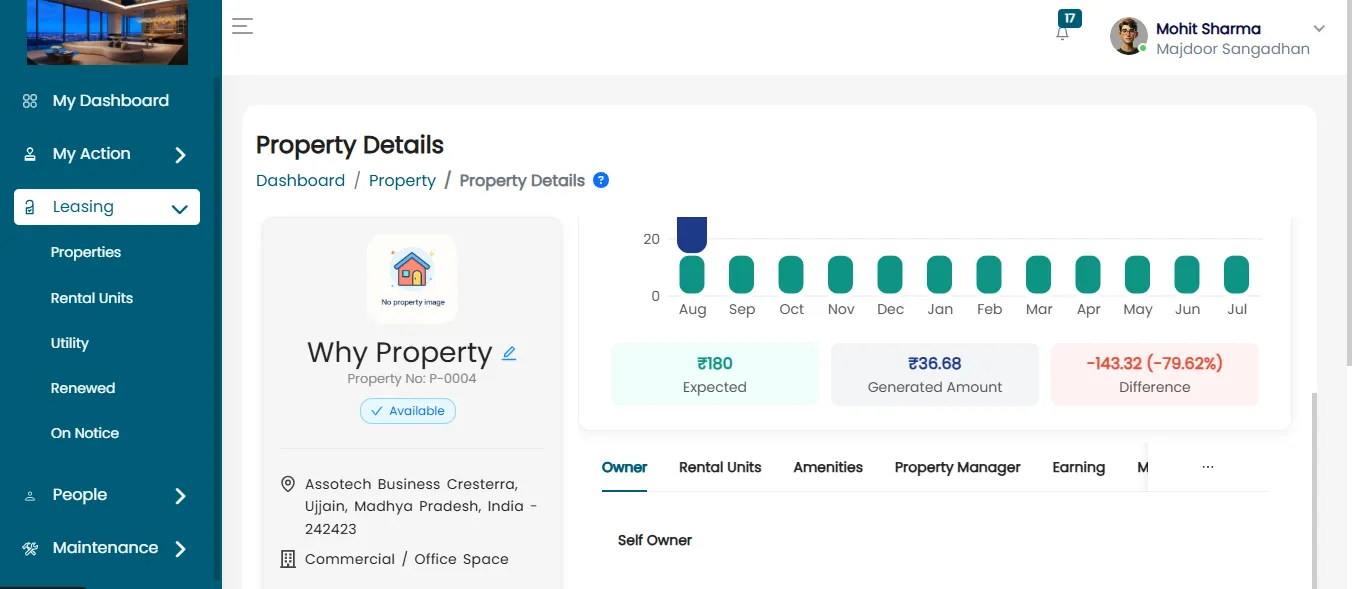
Task: Select the Property Manager tab
Action: [x=958, y=467]
